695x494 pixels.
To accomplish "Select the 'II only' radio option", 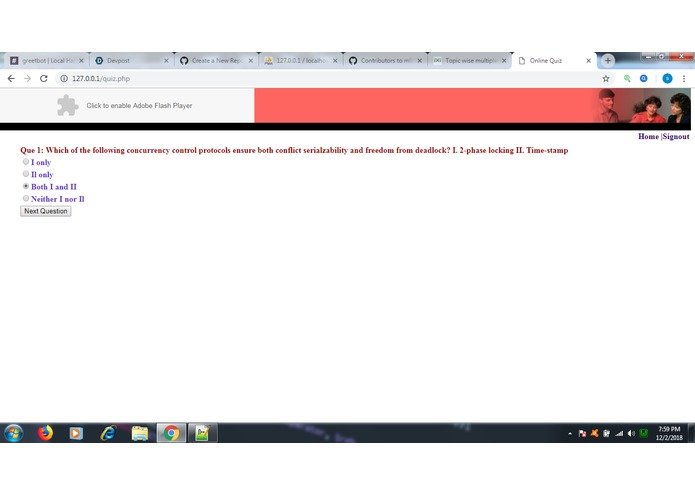I will click(26, 174).
